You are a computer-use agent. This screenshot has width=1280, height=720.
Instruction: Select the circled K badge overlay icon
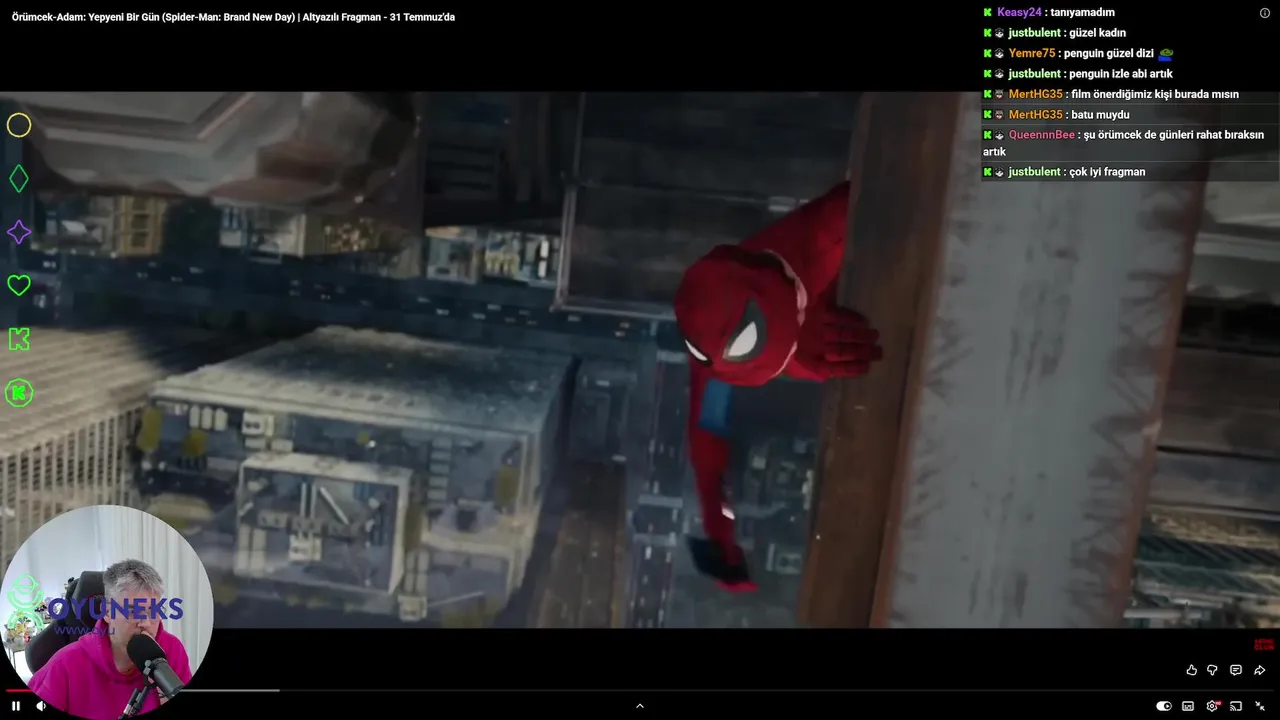click(19, 393)
